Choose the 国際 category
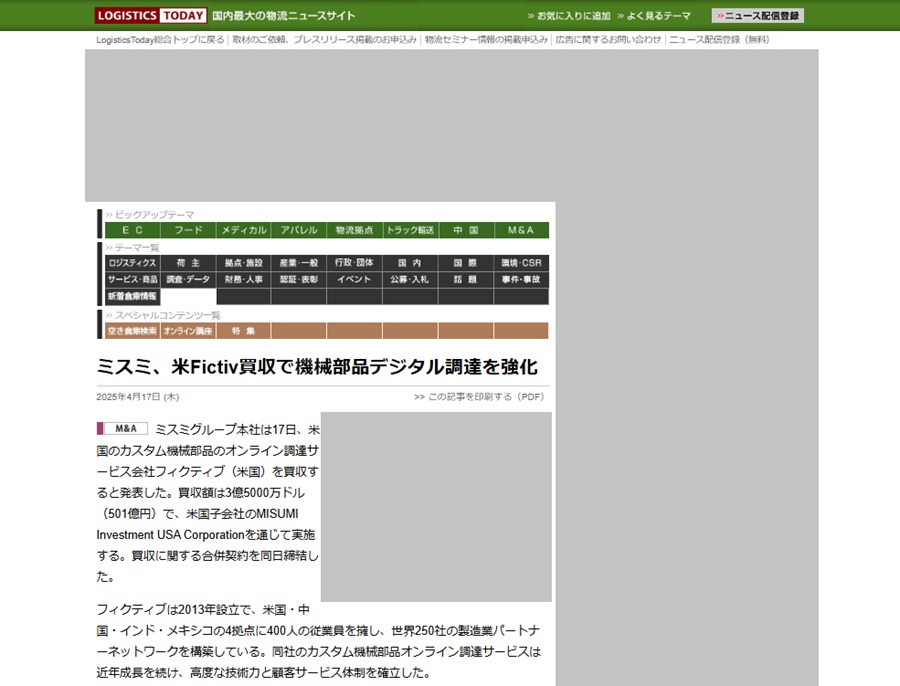This screenshot has width=900, height=686. tap(466, 263)
